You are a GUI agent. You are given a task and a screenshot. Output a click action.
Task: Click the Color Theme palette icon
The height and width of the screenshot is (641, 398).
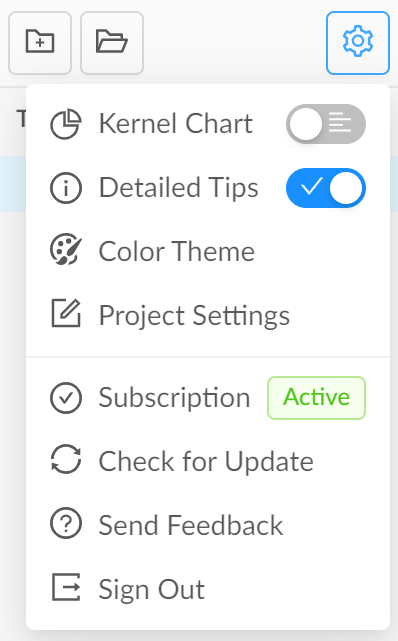[x=66, y=251]
